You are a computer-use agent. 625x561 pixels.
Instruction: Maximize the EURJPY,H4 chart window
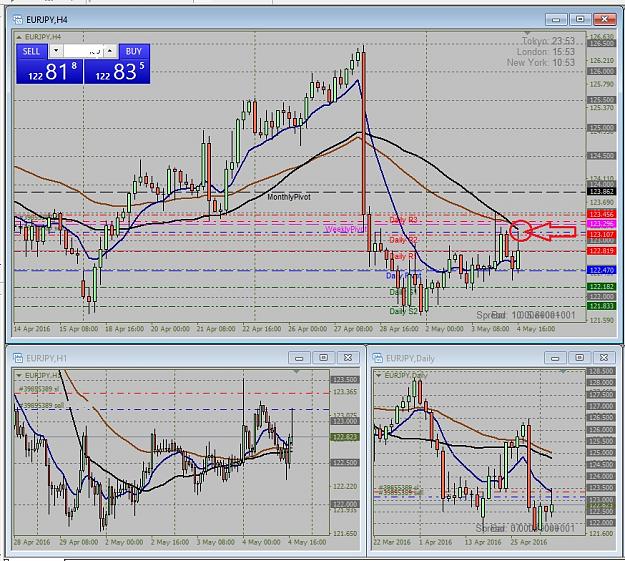pos(580,19)
